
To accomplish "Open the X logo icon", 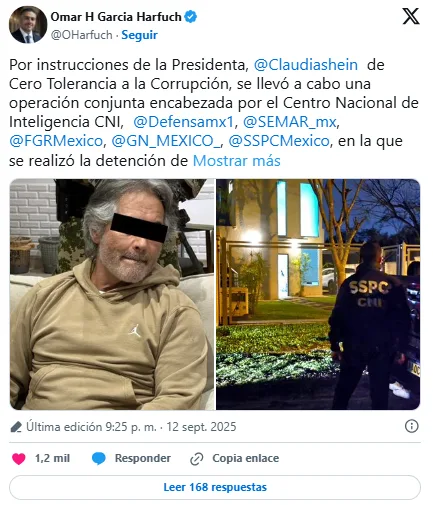I will [x=411, y=16].
